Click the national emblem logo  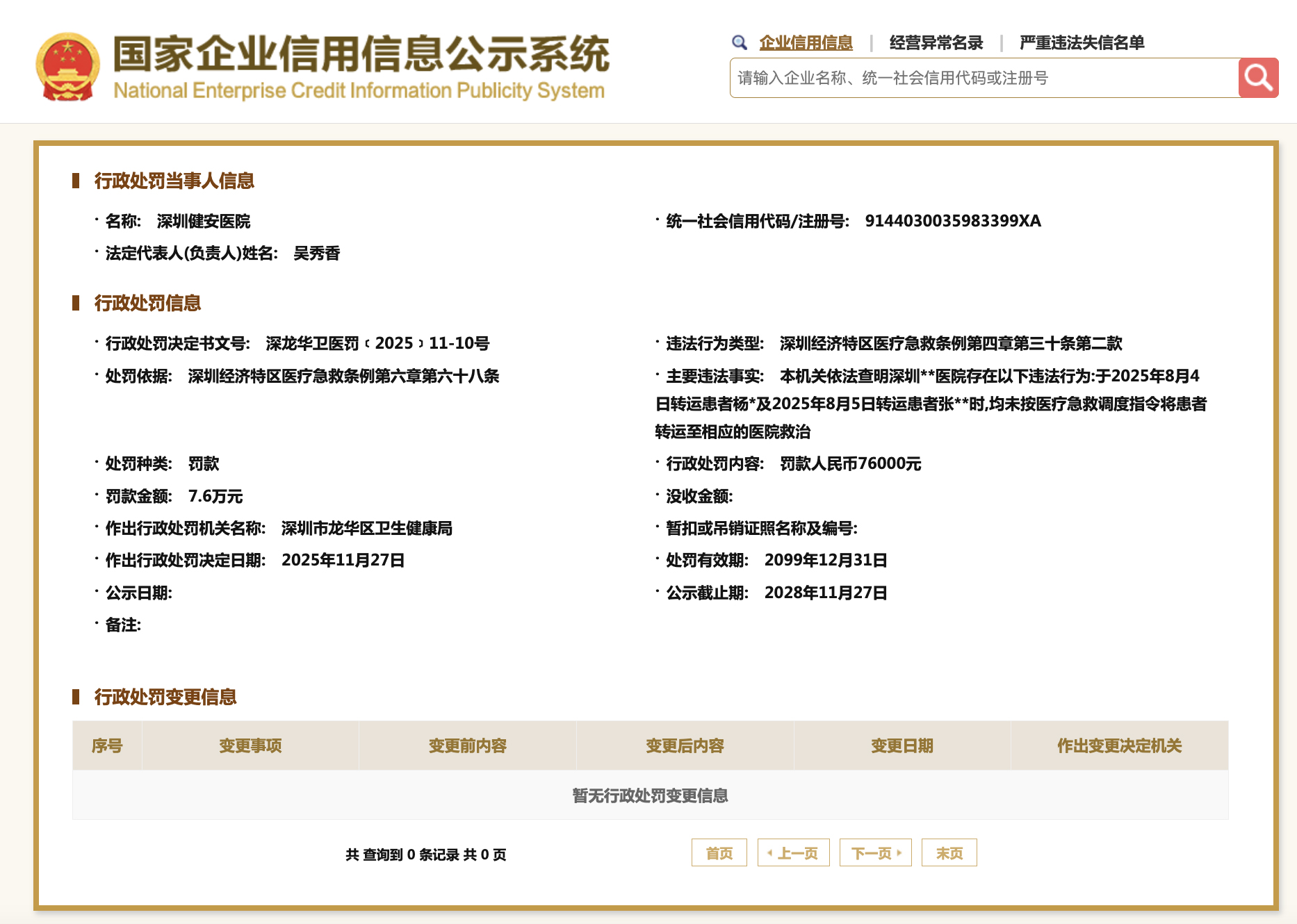67,67
